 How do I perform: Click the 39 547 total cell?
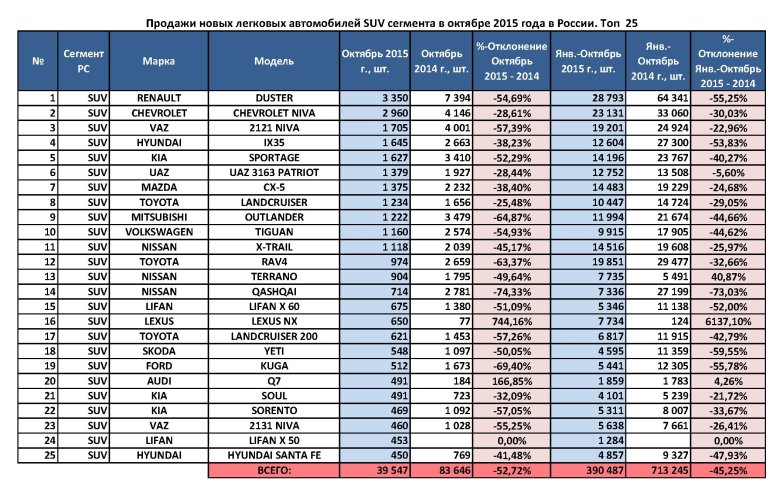click(374, 468)
